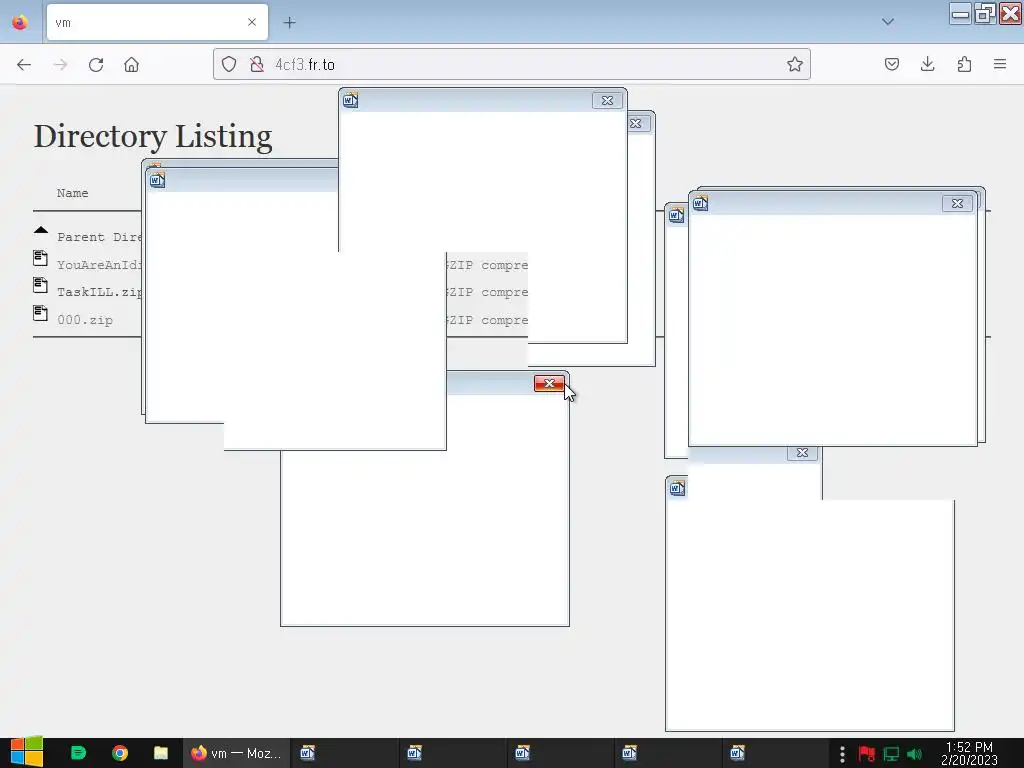Image resolution: width=1024 pixels, height=768 pixels.
Task: Expand the list all tabs chevron
Action: pyautogui.click(x=887, y=22)
